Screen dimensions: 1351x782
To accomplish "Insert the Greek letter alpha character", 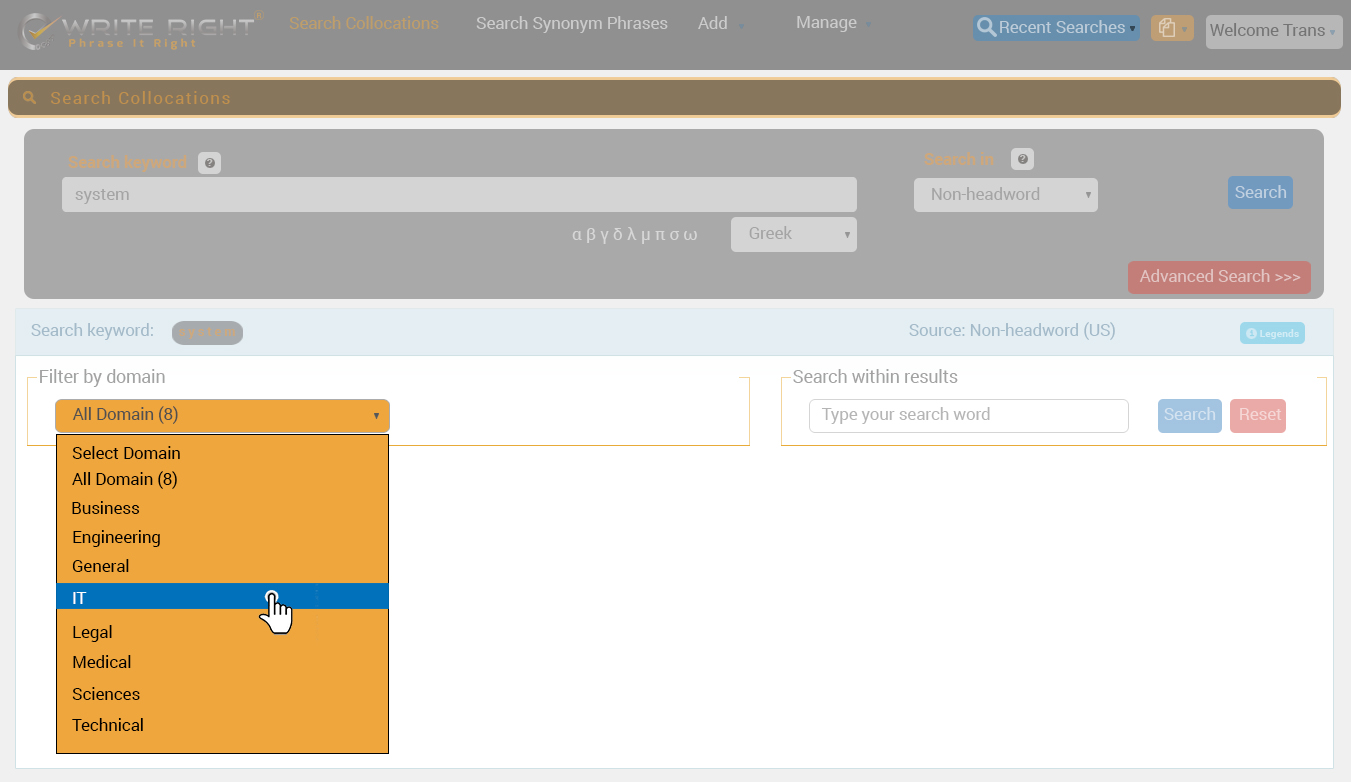I will 577,235.
